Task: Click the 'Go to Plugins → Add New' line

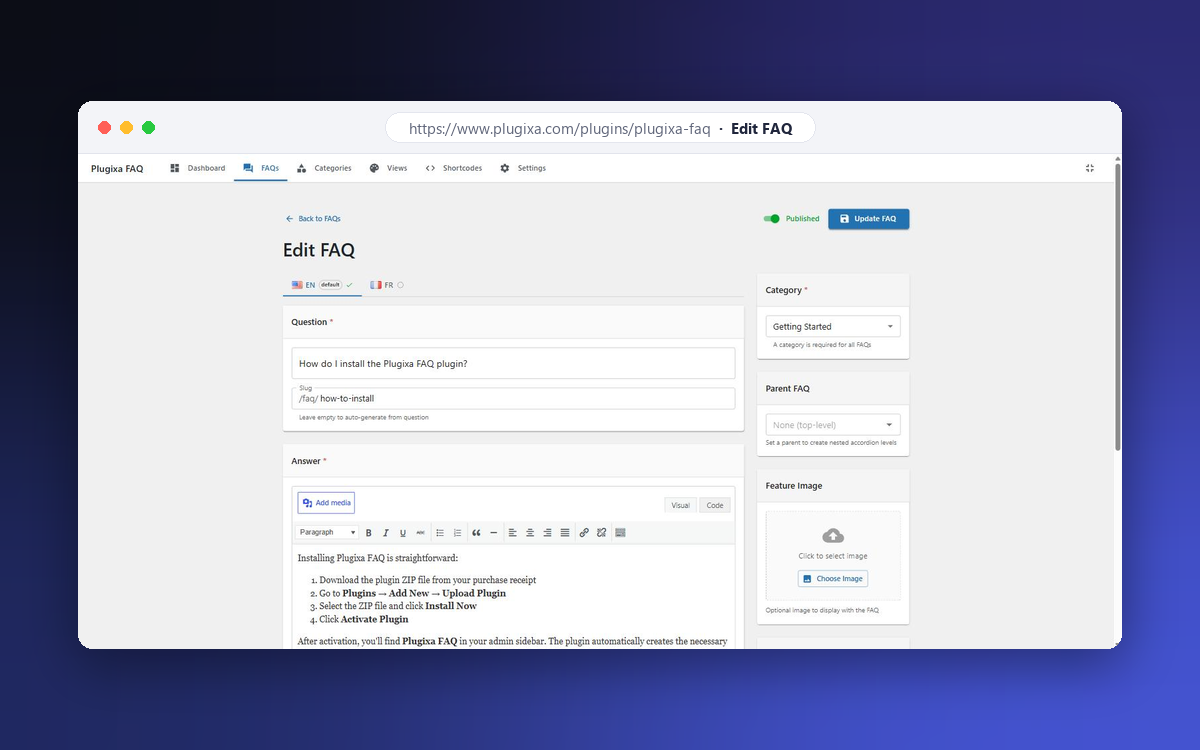Action: pos(413,593)
